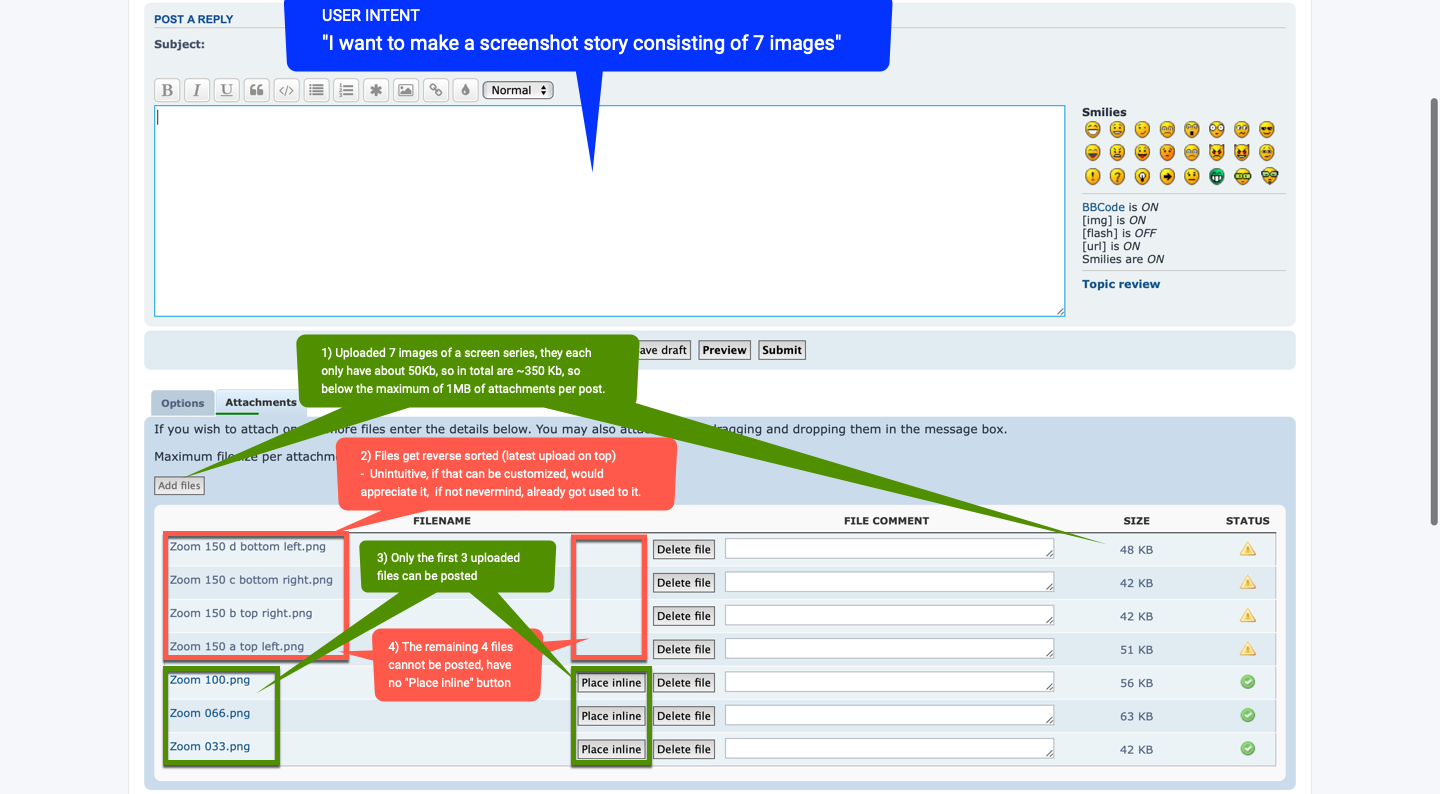The height and width of the screenshot is (794, 1440).
Task: Open font colour picker droplet icon
Action: coord(465,90)
